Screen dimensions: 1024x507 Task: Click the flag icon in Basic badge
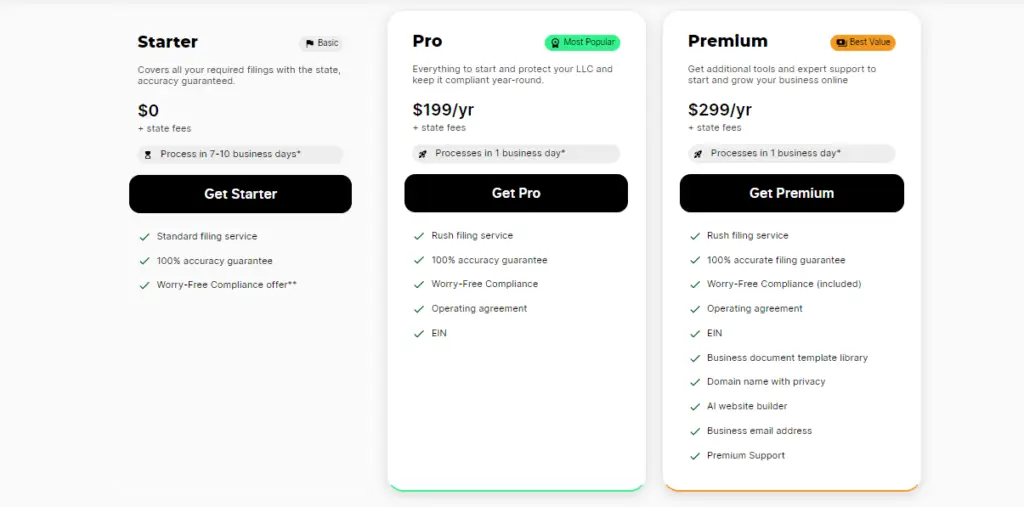[310, 44]
